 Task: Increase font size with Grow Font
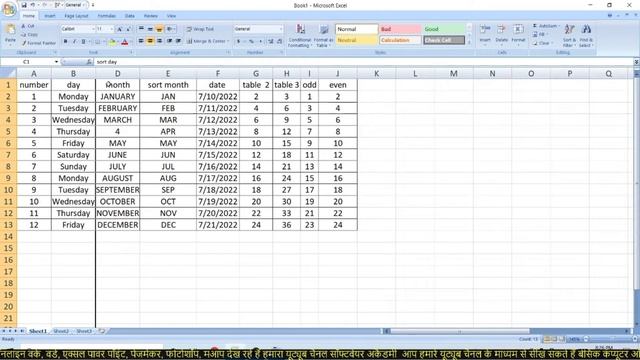(120, 29)
